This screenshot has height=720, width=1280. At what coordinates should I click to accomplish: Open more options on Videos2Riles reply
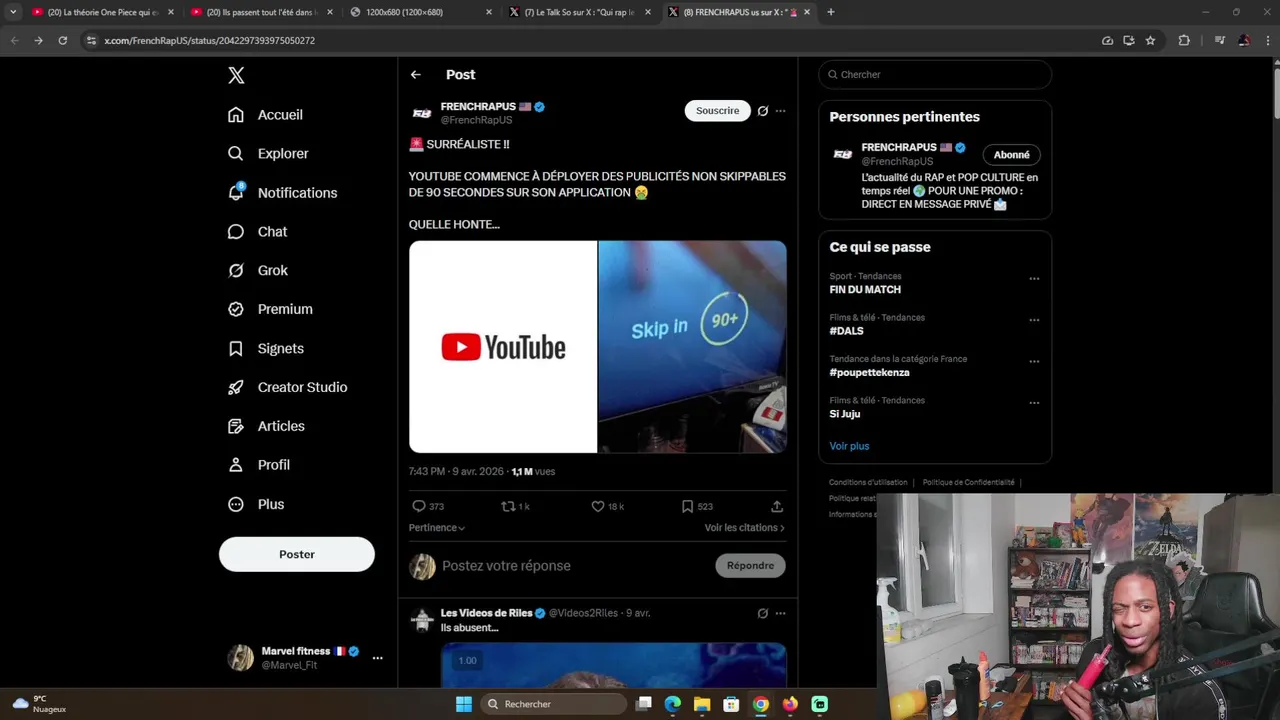780,613
